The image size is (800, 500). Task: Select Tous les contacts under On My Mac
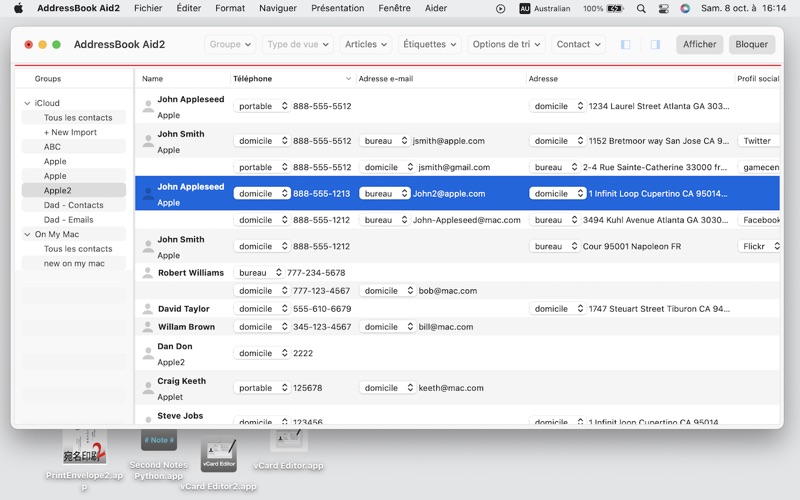coord(73,249)
